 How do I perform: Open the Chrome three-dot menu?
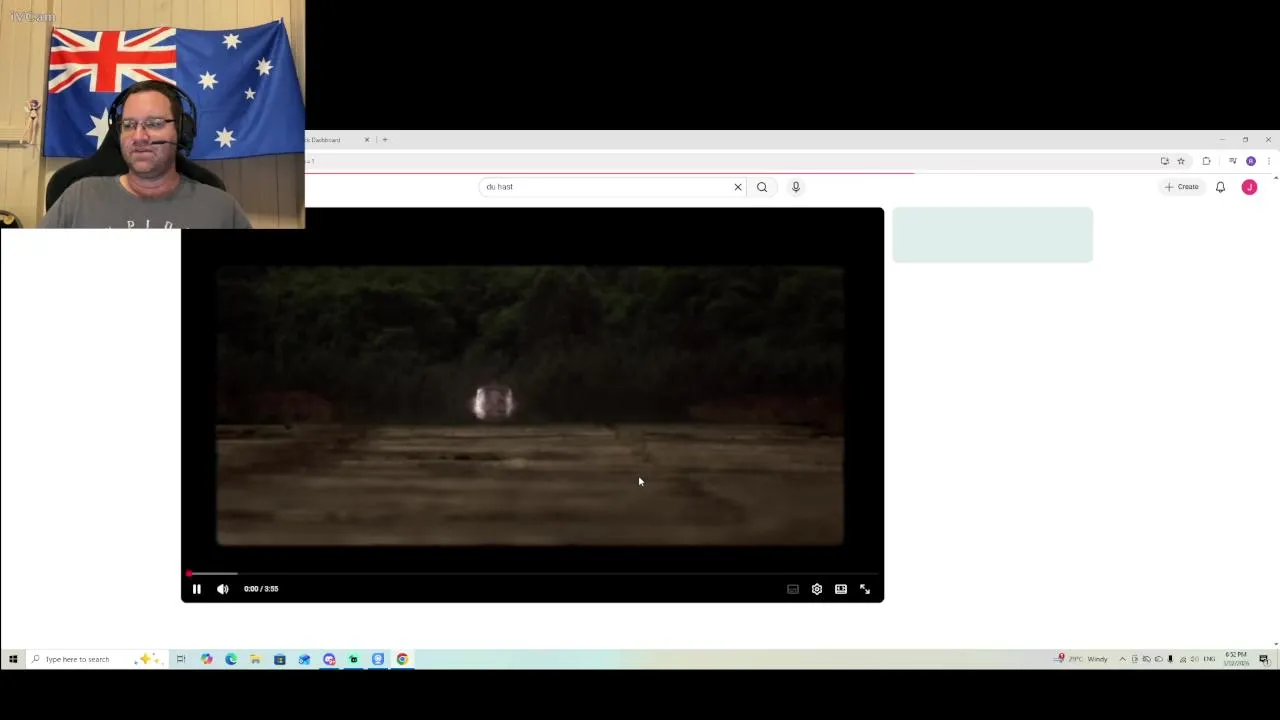coord(1268,161)
